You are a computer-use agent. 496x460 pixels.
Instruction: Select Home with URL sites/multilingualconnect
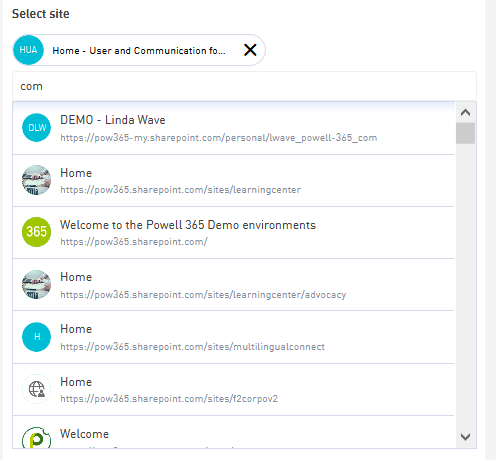click(x=233, y=337)
